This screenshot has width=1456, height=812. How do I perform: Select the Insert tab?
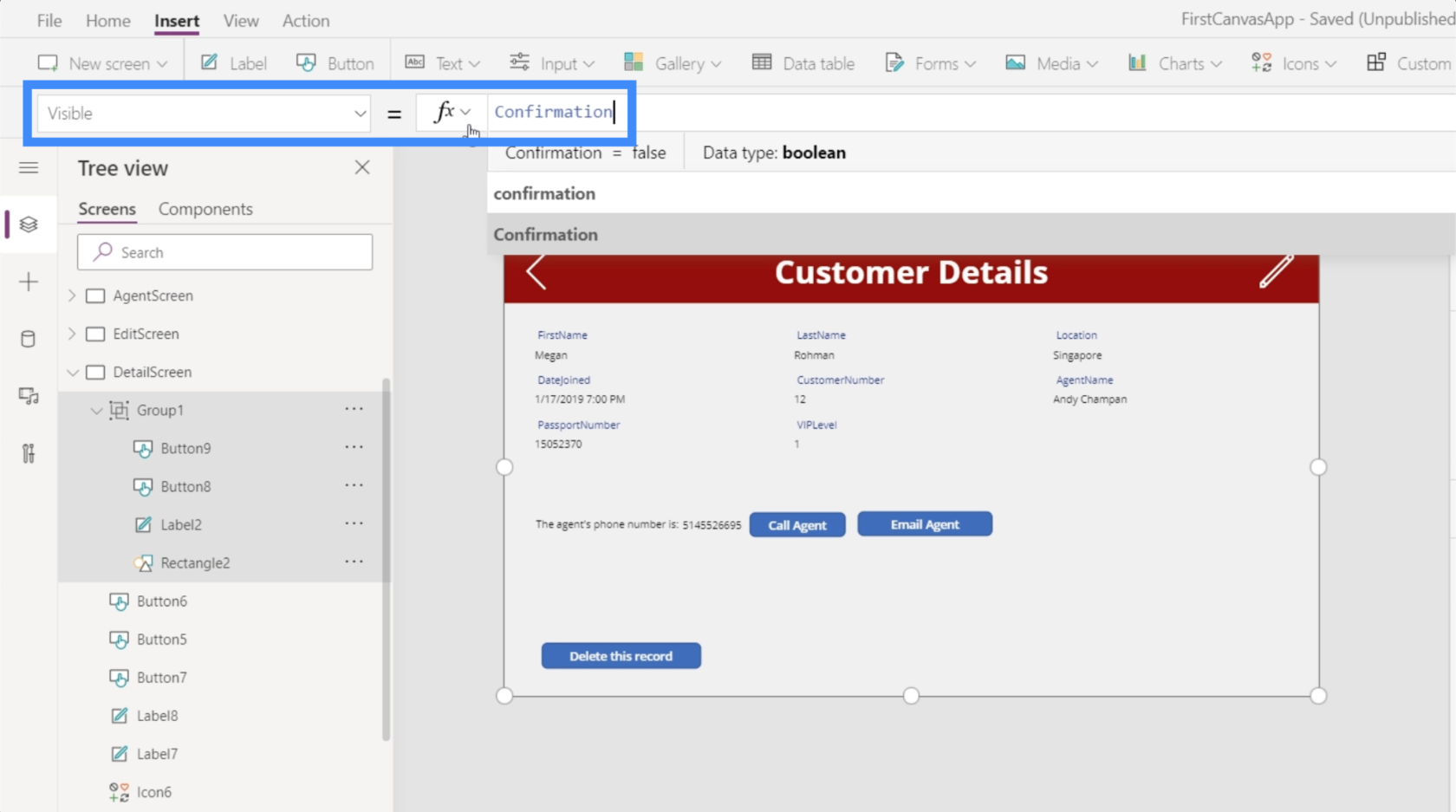tap(177, 21)
